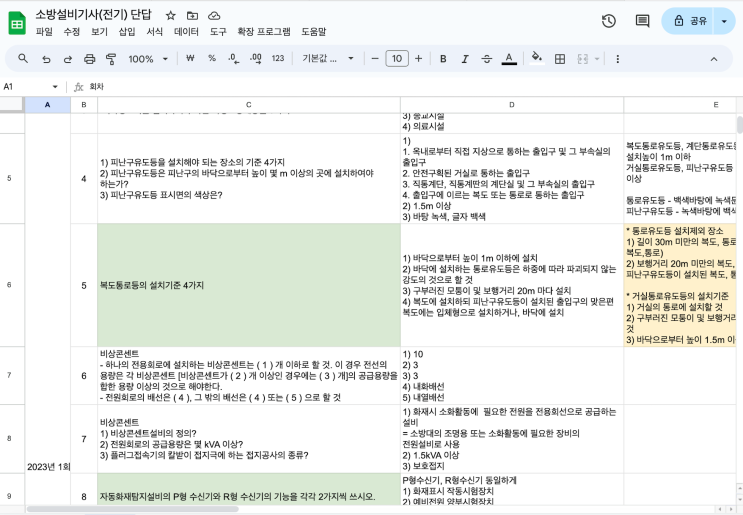Select the green cell 복도통로등의 설치기준 4가지
Image resolution: width=743 pixels, height=515 pixels.
tap(249, 285)
